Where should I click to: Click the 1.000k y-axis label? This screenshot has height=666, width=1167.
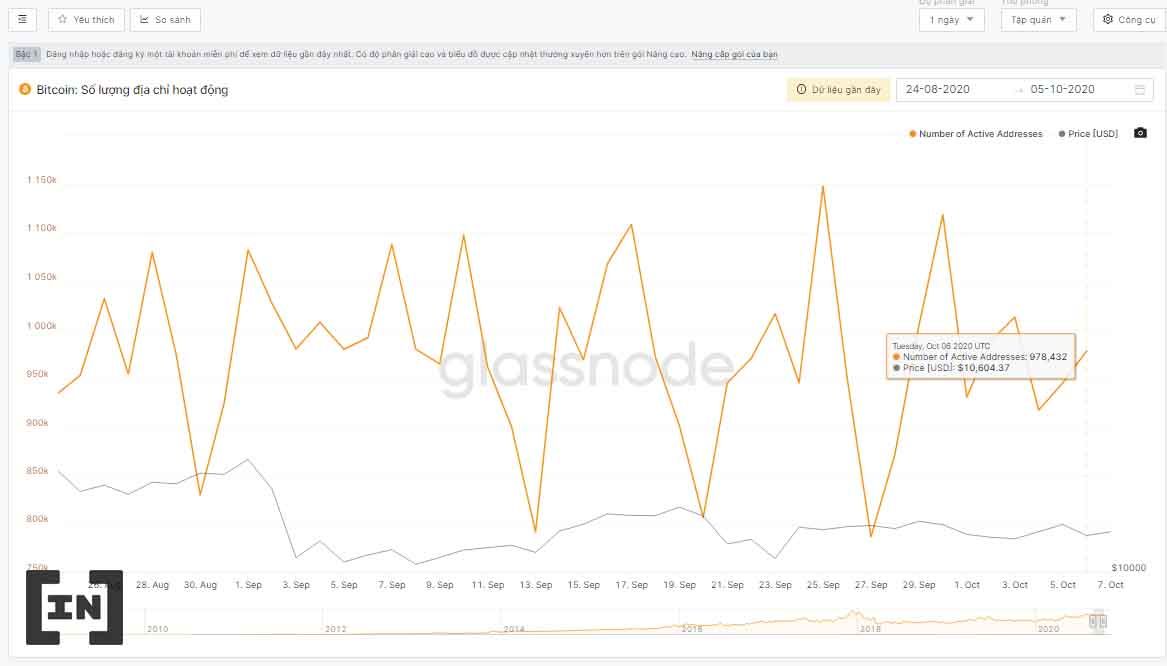click(42, 326)
